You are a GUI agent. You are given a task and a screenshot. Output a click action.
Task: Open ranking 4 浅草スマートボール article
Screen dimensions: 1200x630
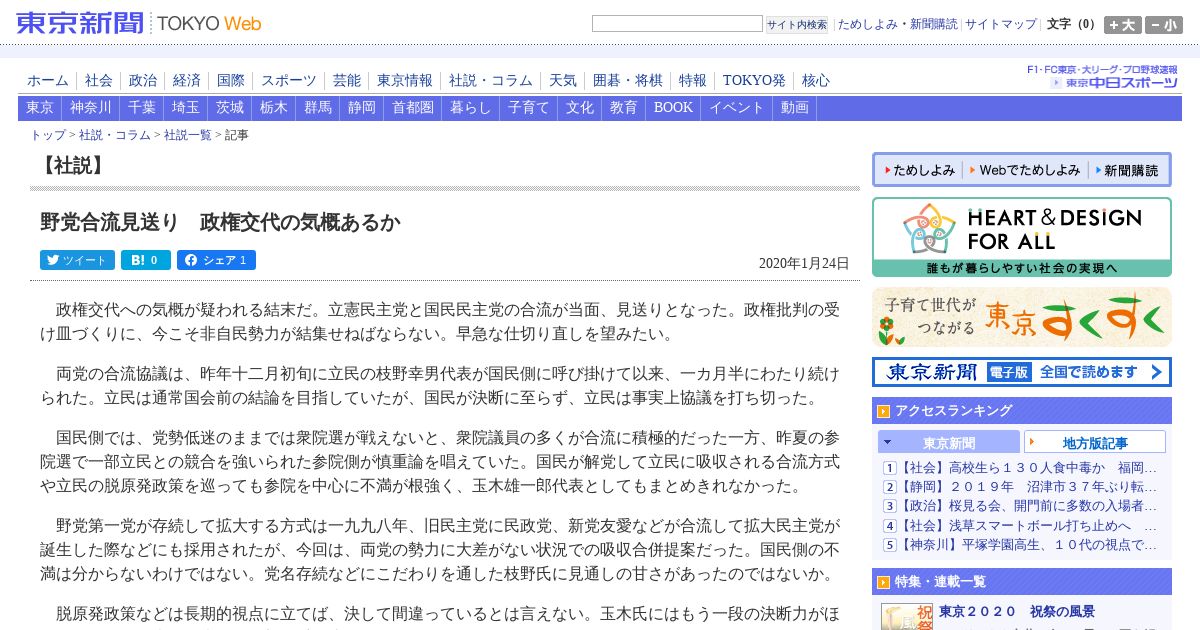(1028, 526)
